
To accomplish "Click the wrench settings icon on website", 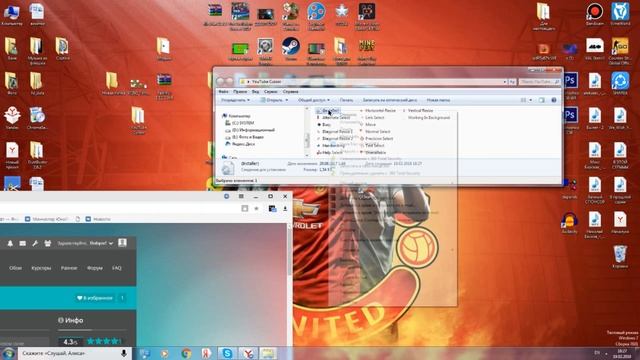I will (x=35, y=243).
